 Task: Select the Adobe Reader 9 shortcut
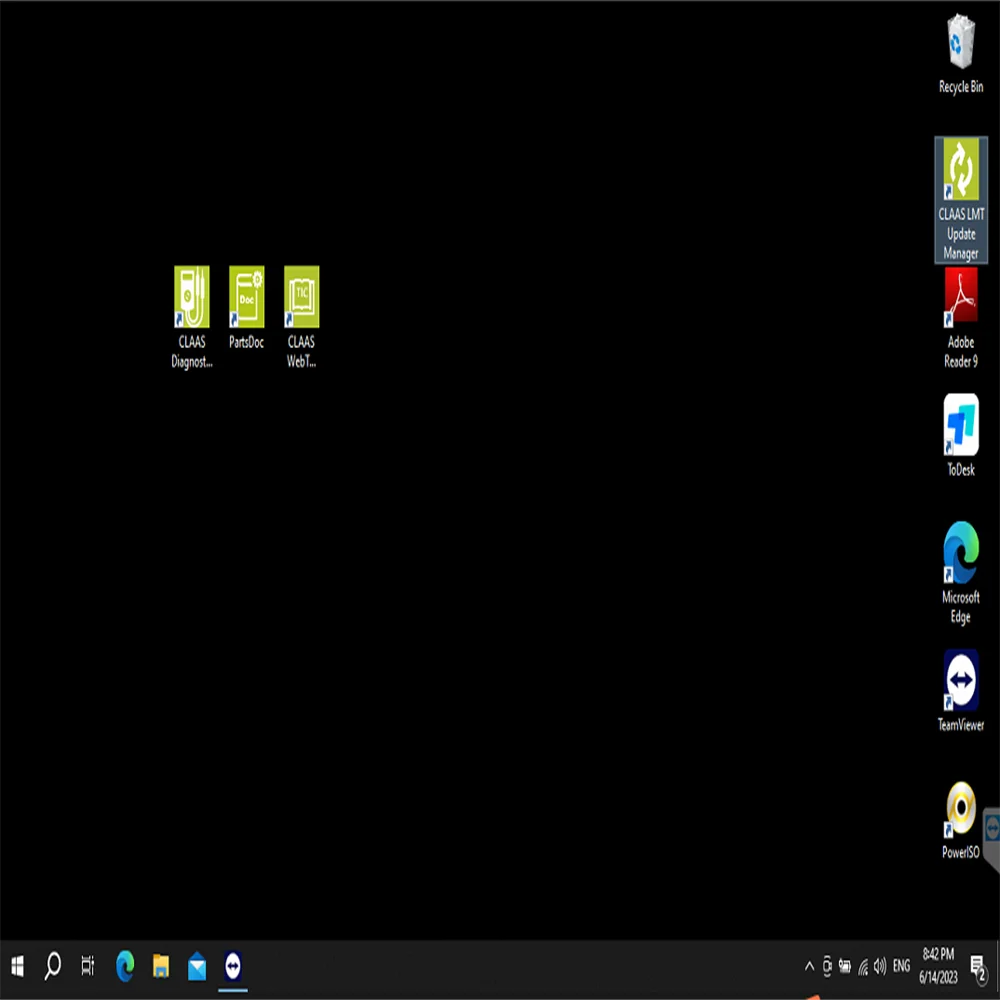pos(960,318)
